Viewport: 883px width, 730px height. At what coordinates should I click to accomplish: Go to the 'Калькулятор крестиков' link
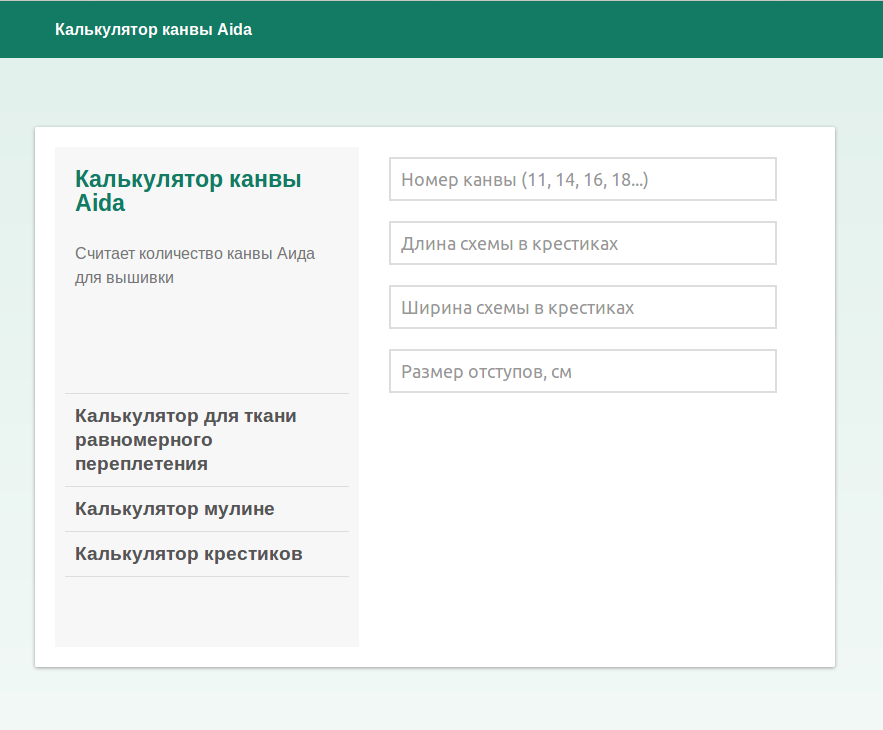[x=189, y=554]
